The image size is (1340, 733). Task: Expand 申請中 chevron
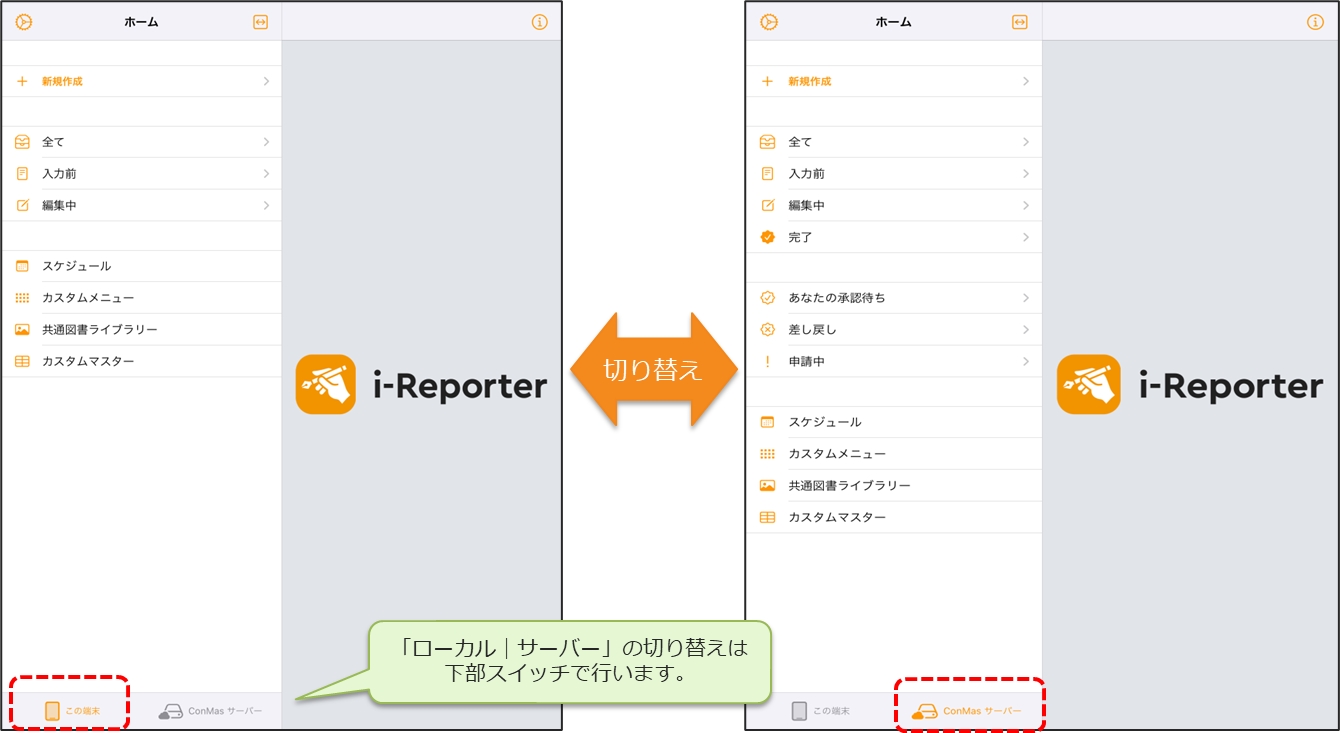pos(1026,361)
